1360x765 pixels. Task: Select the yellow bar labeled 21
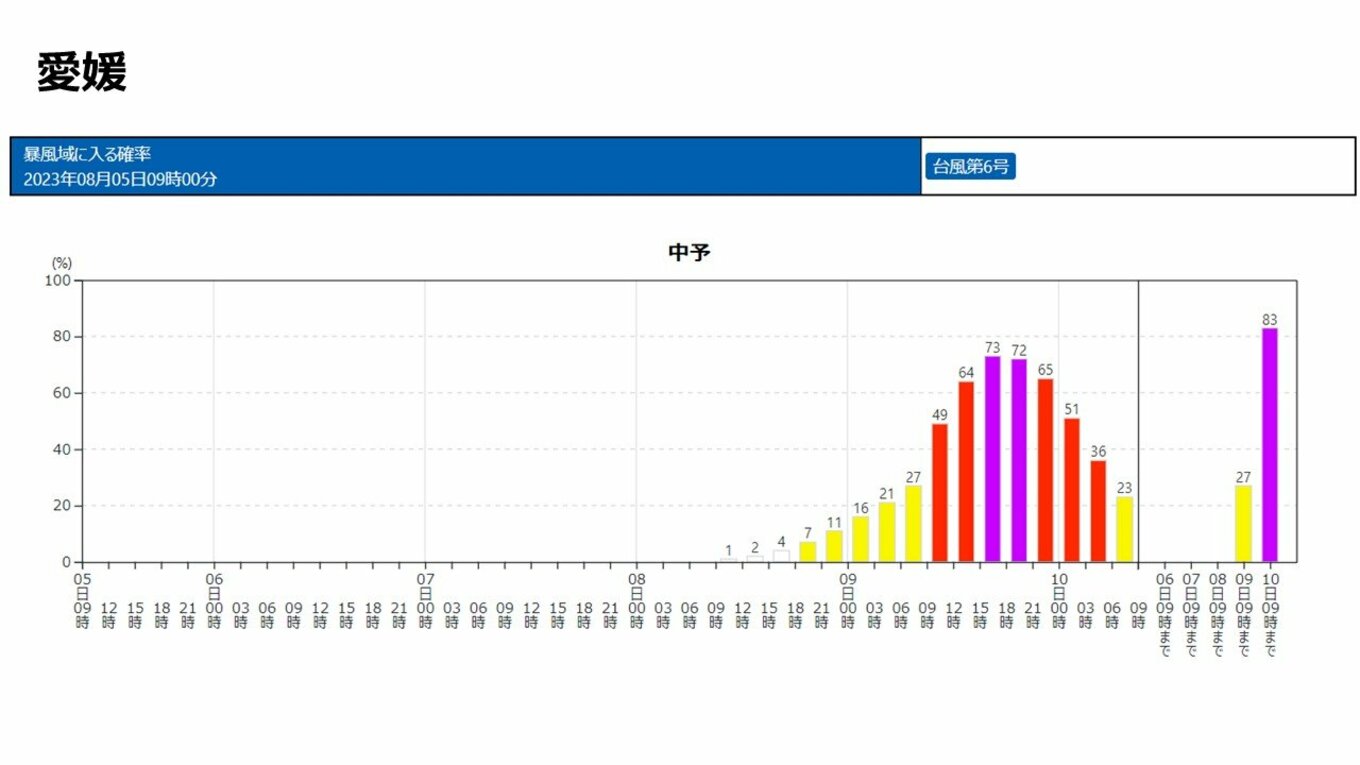point(887,532)
